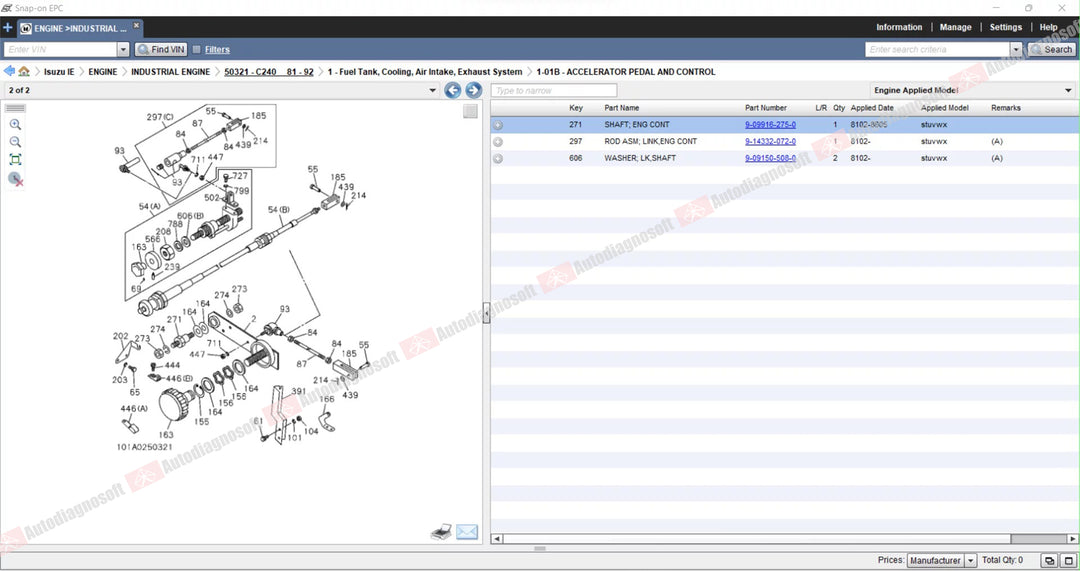1080x571 pixels.
Task: Collapse the diagram panel splitter handle
Action: pyautogui.click(x=486, y=313)
